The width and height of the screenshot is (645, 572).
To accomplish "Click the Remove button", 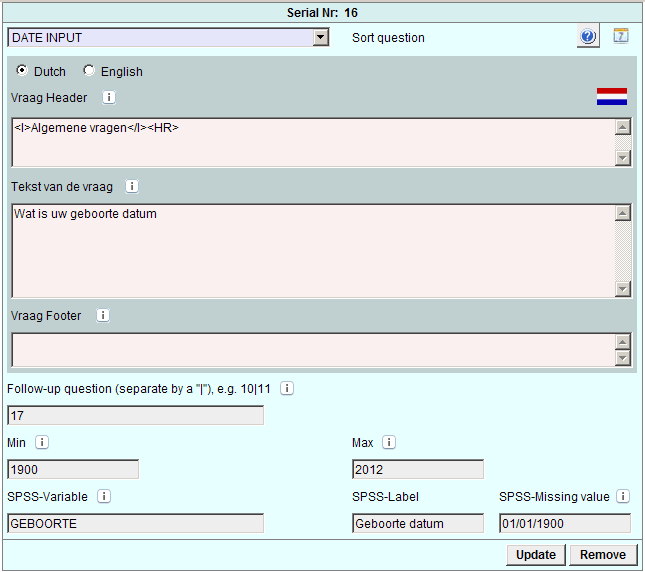I will (603, 555).
